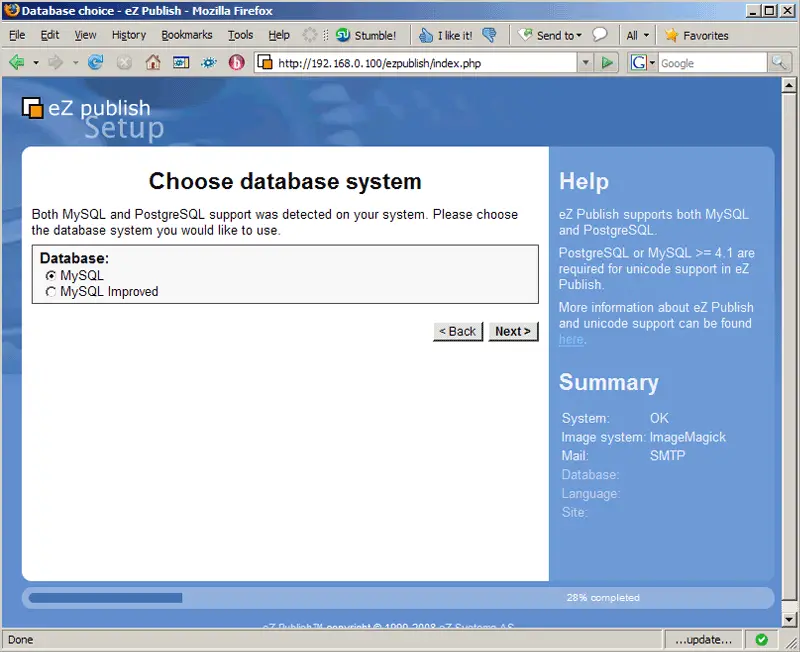Click the blue gear icon in navigation toolbar
The height and width of the screenshot is (652, 800).
tap(209, 63)
